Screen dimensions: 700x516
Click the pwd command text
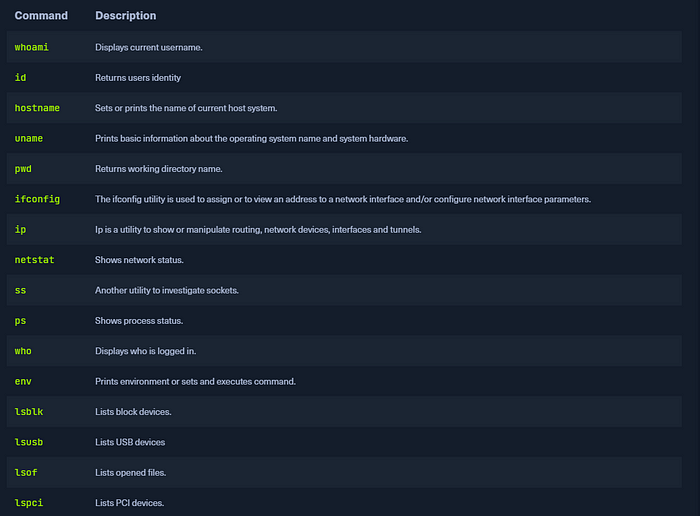click(23, 169)
